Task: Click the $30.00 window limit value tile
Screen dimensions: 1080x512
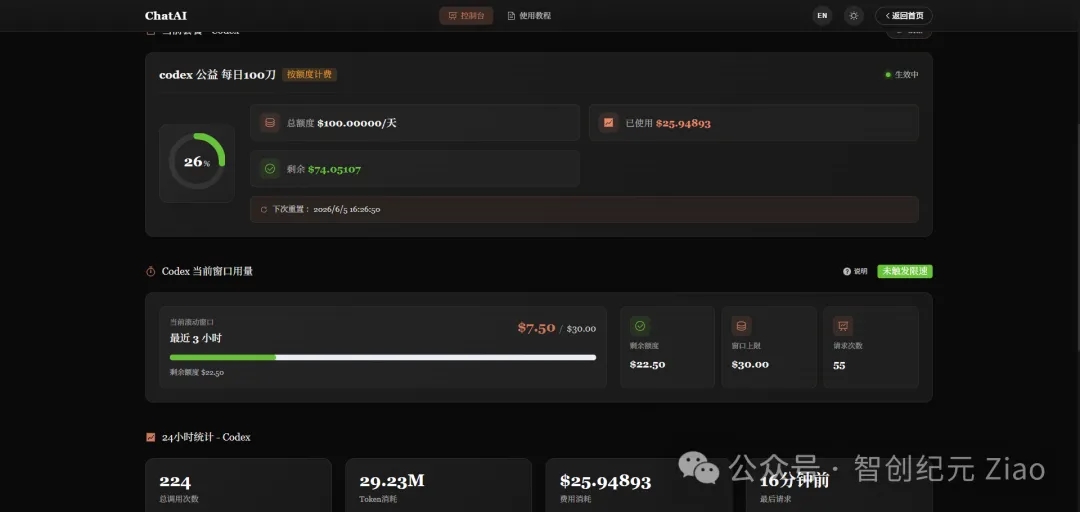Action: (769, 347)
